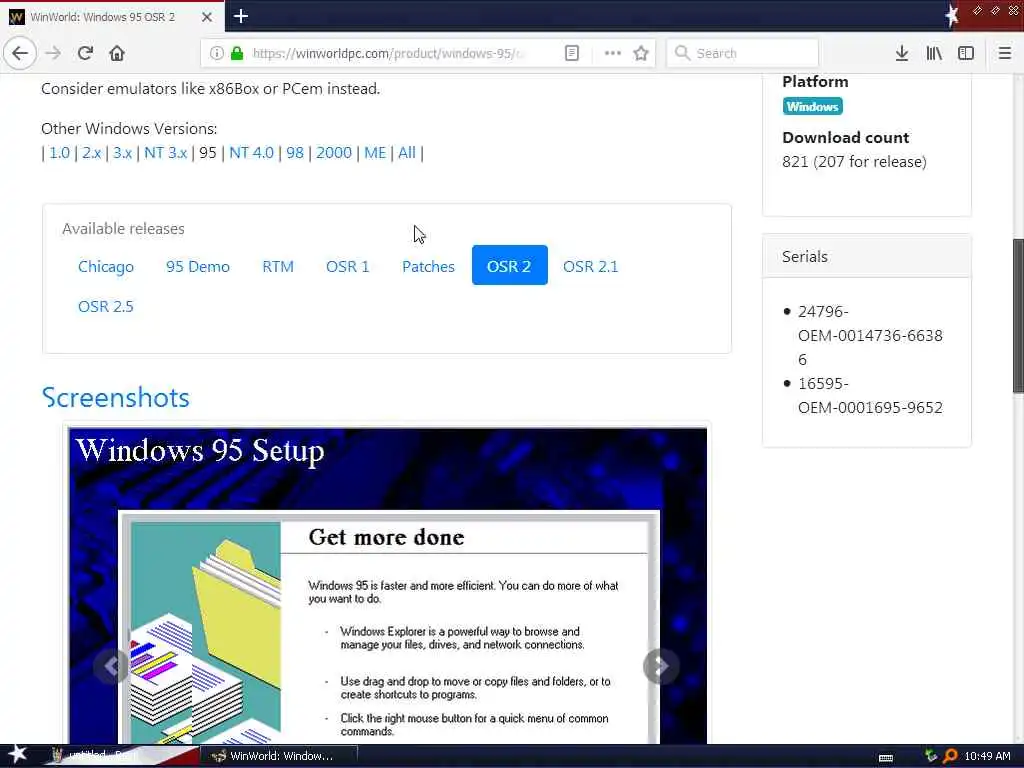Click the keyboard tray icon
The height and width of the screenshot is (768, 1024).
pyautogui.click(x=886, y=758)
